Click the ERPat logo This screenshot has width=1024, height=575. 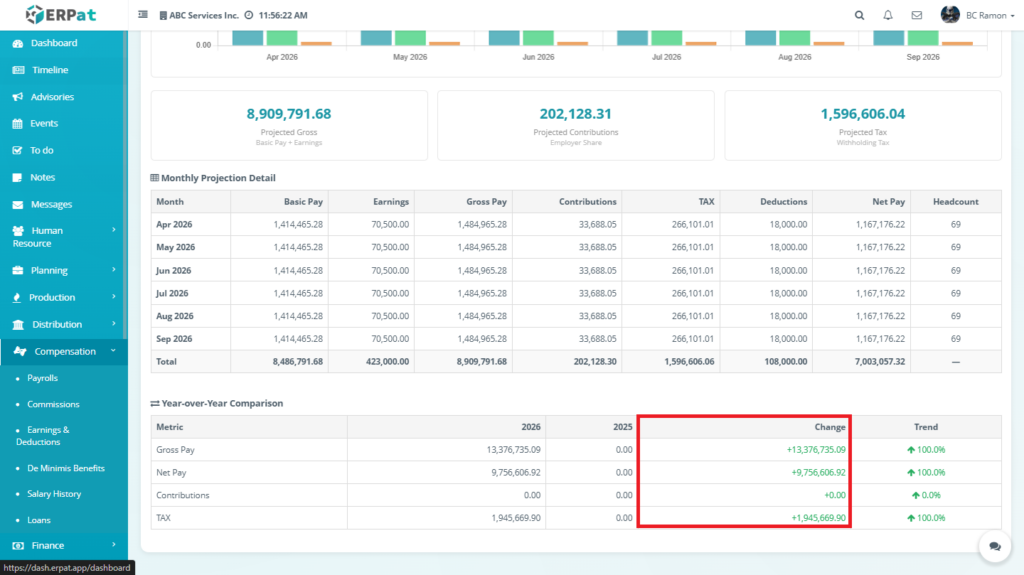pos(63,15)
